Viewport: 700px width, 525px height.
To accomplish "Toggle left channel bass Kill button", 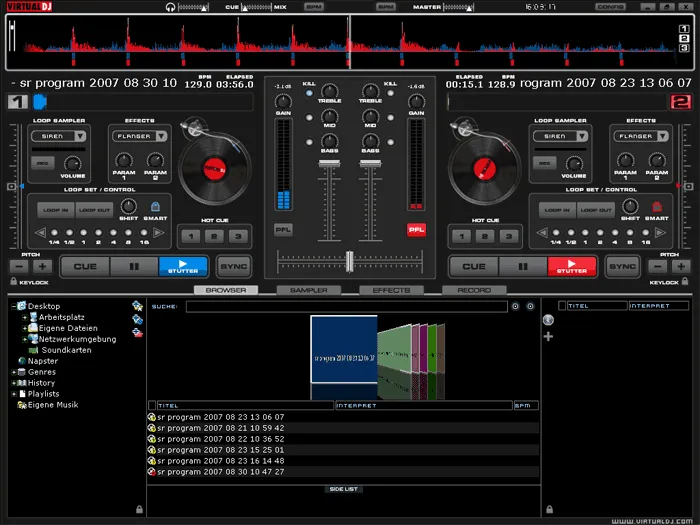I will pos(309,142).
